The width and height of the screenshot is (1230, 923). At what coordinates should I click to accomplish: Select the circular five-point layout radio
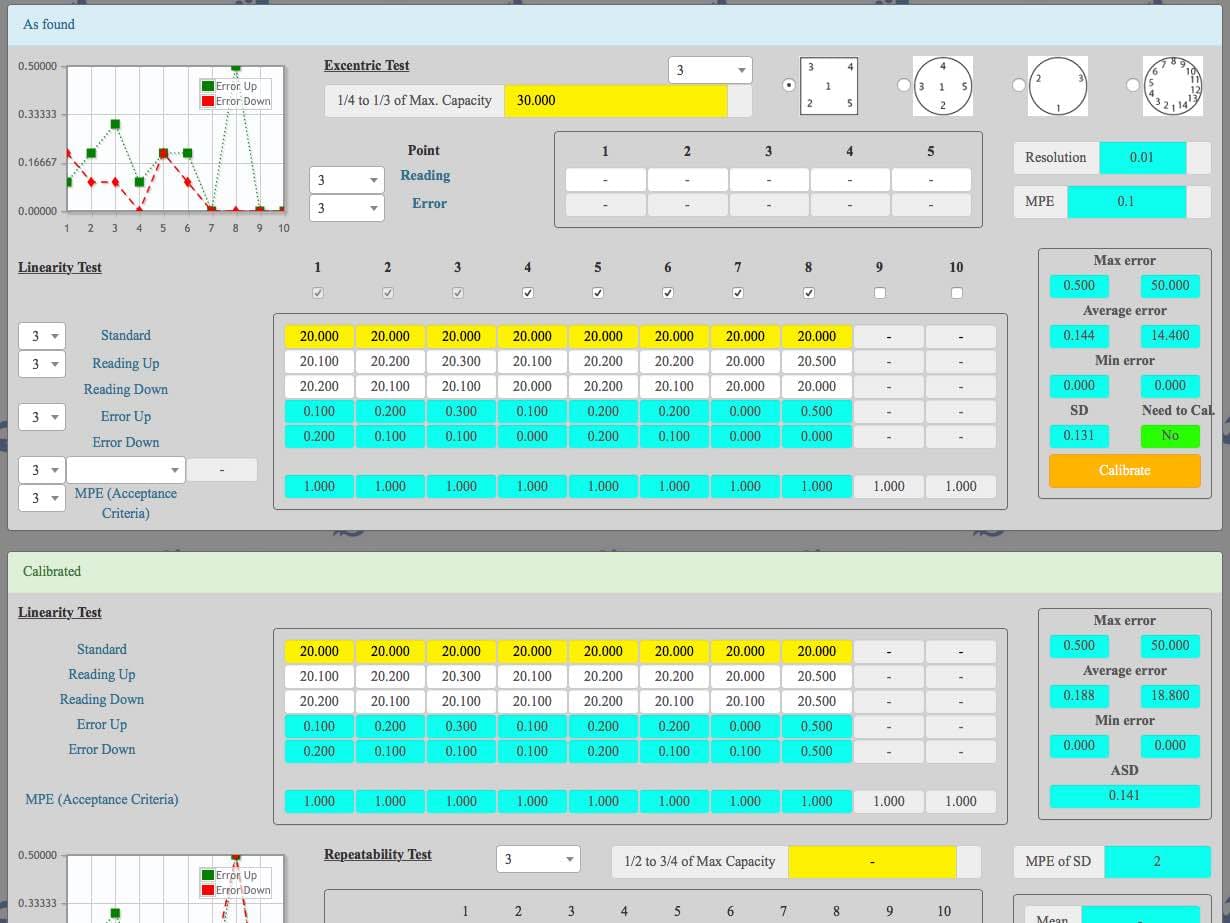pyautogui.click(x=904, y=85)
